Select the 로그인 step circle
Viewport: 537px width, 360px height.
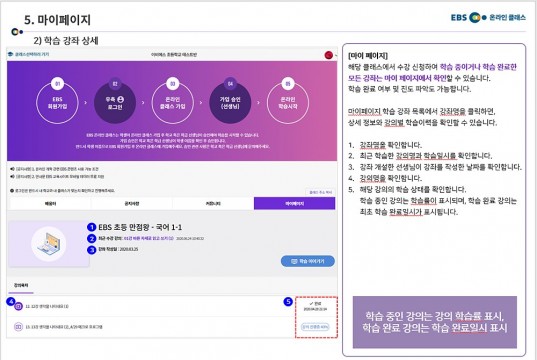point(115,103)
